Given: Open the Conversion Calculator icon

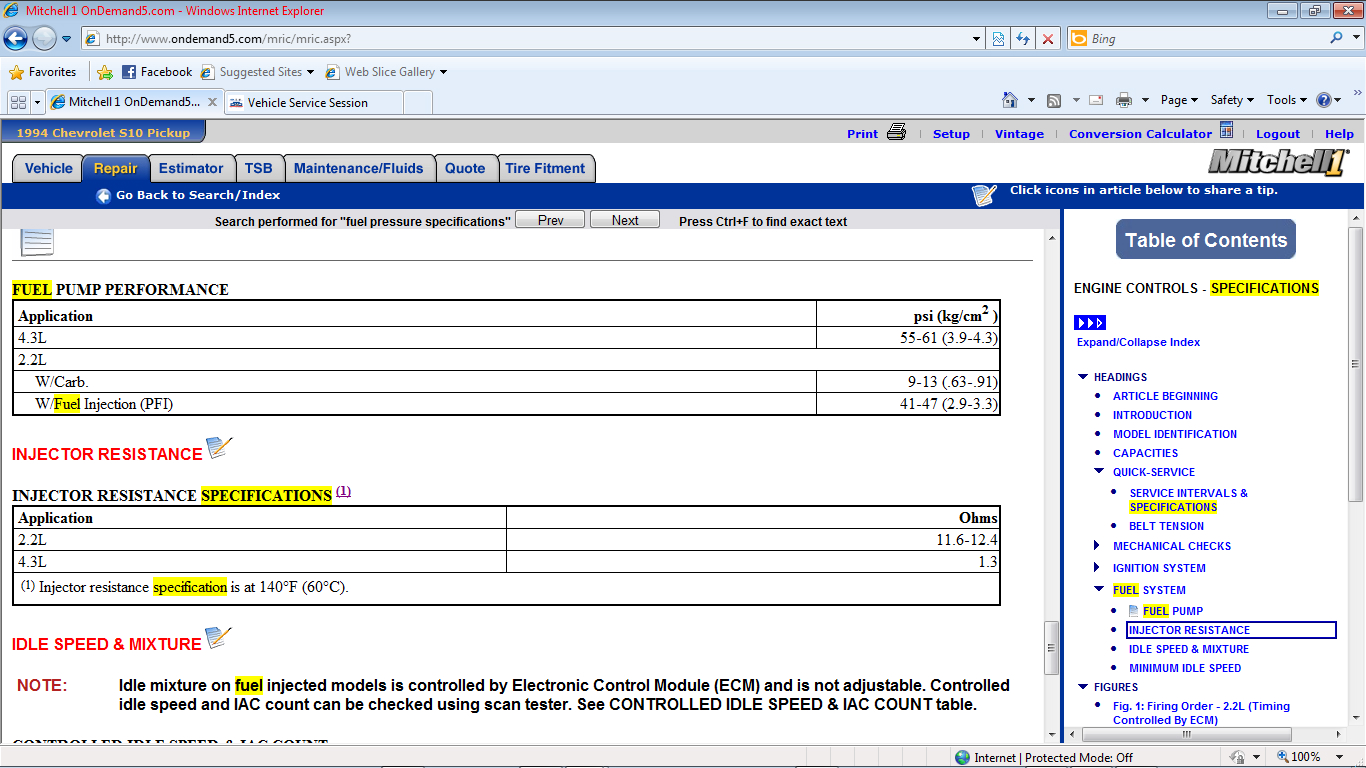Looking at the screenshot, I should pos(1227,131).
